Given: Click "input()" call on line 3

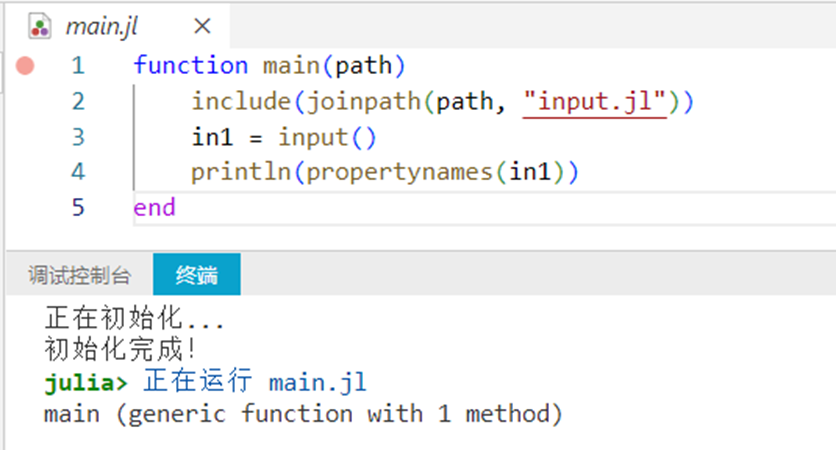Looking at the screenshot, I should click(327, 137).
